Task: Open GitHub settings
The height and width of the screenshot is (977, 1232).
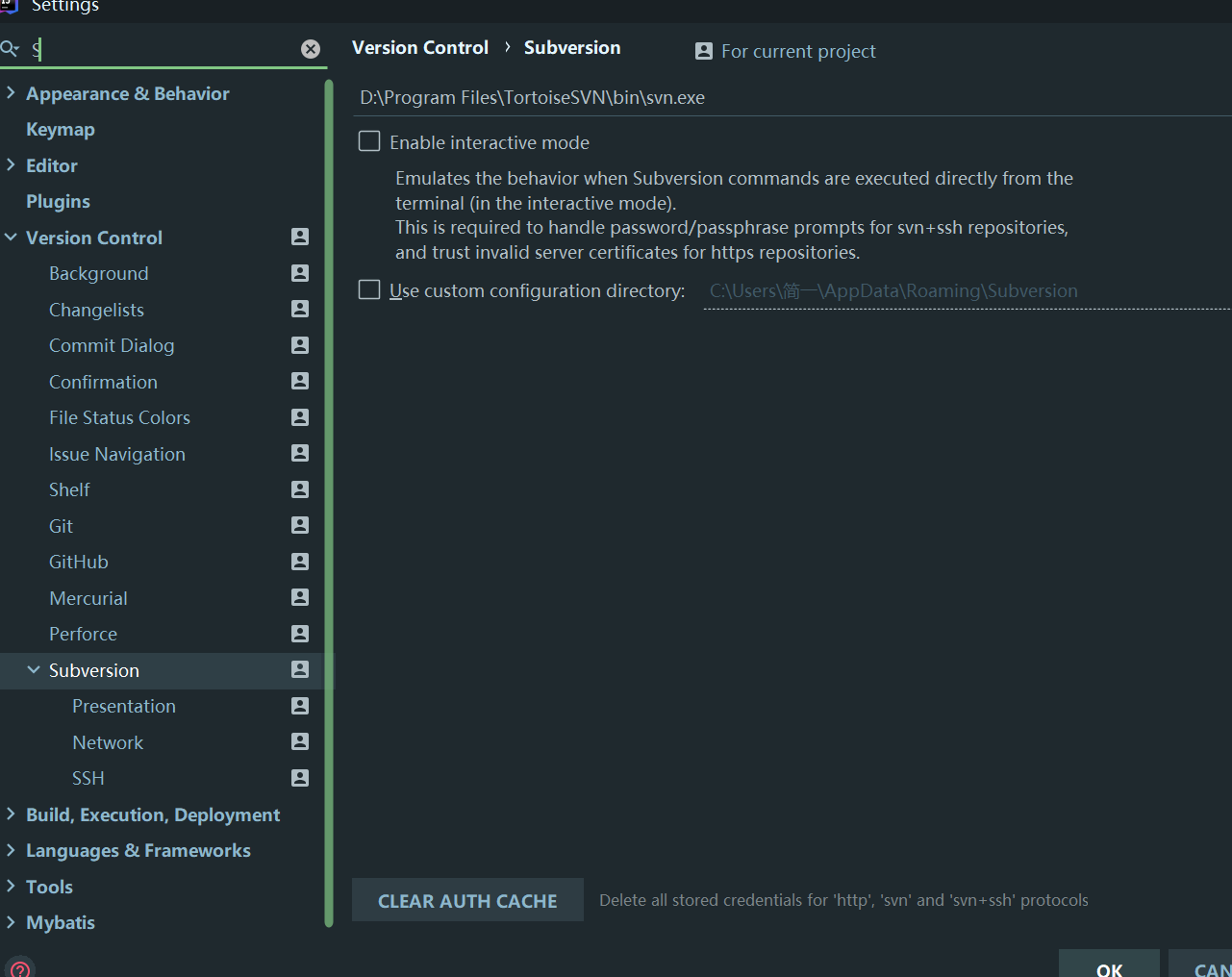Action: point(79,563)
